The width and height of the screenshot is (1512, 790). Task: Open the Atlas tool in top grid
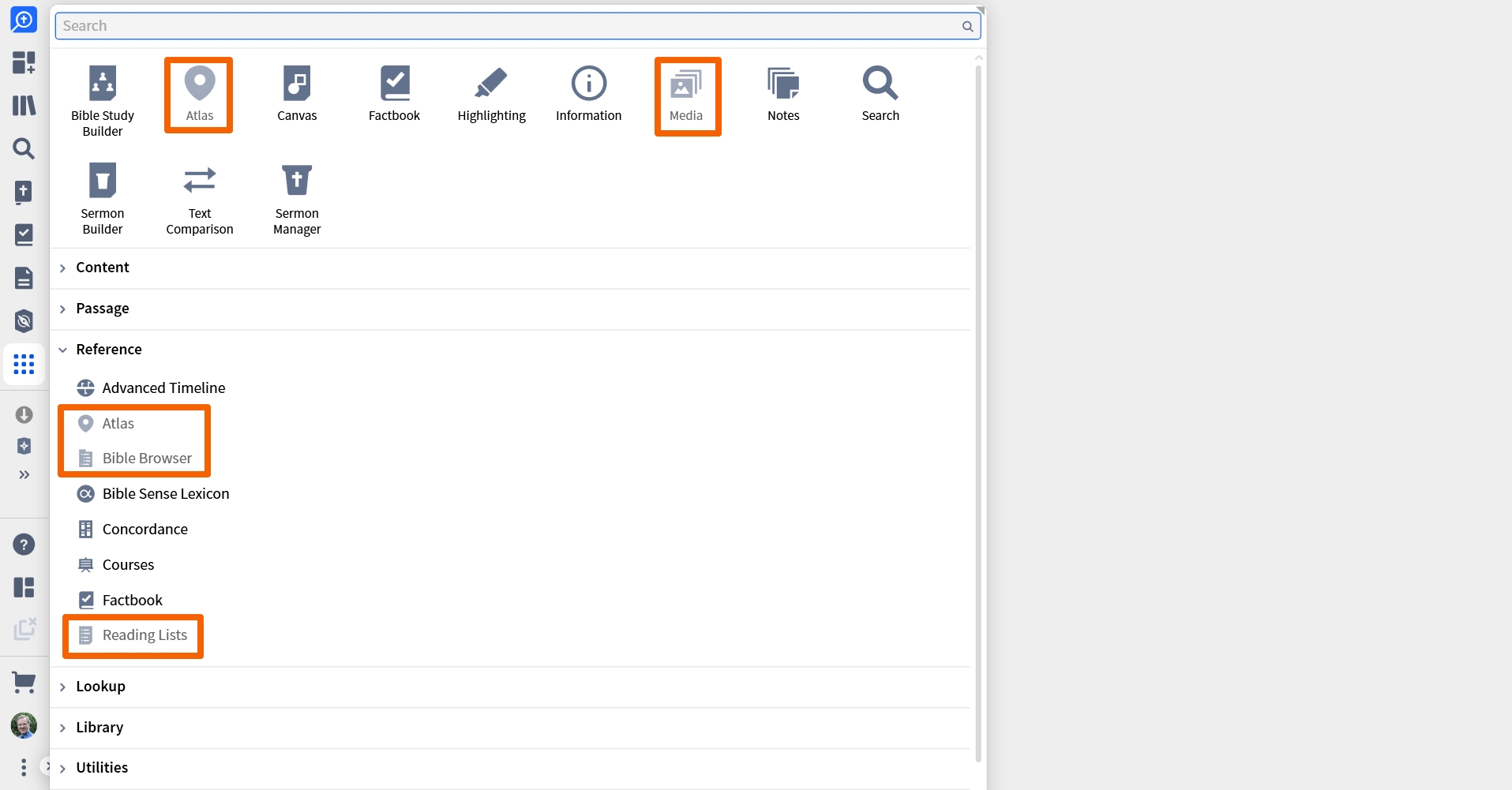tap(200, 94)
